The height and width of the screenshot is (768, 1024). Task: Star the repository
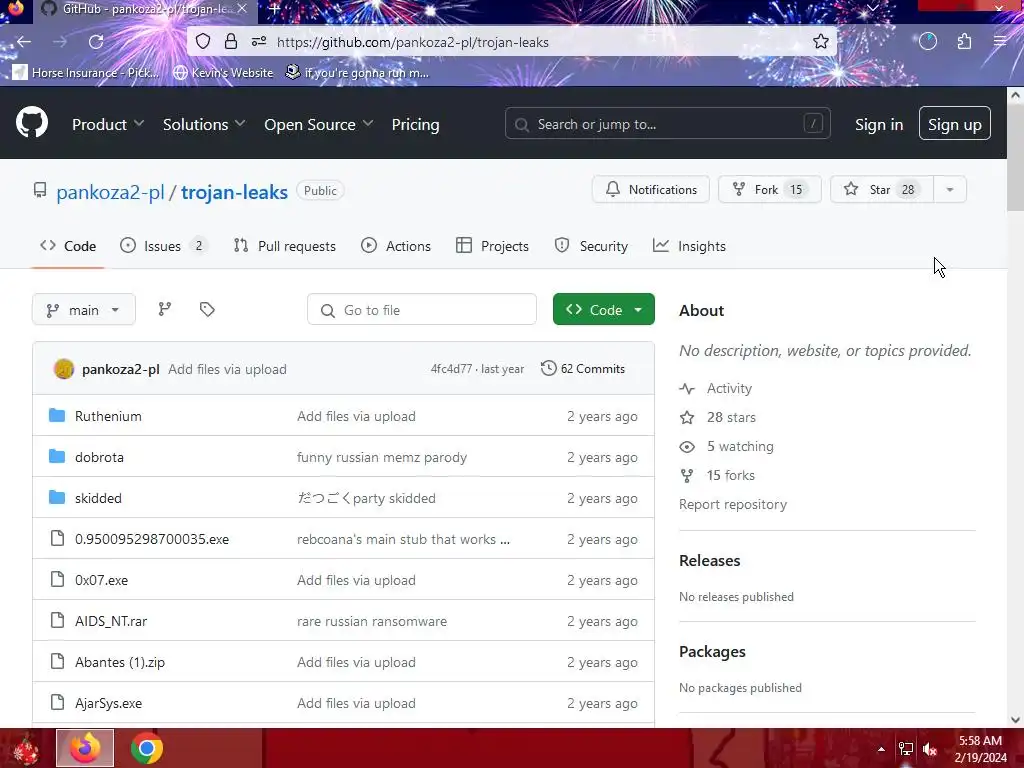tap(882, 189)
